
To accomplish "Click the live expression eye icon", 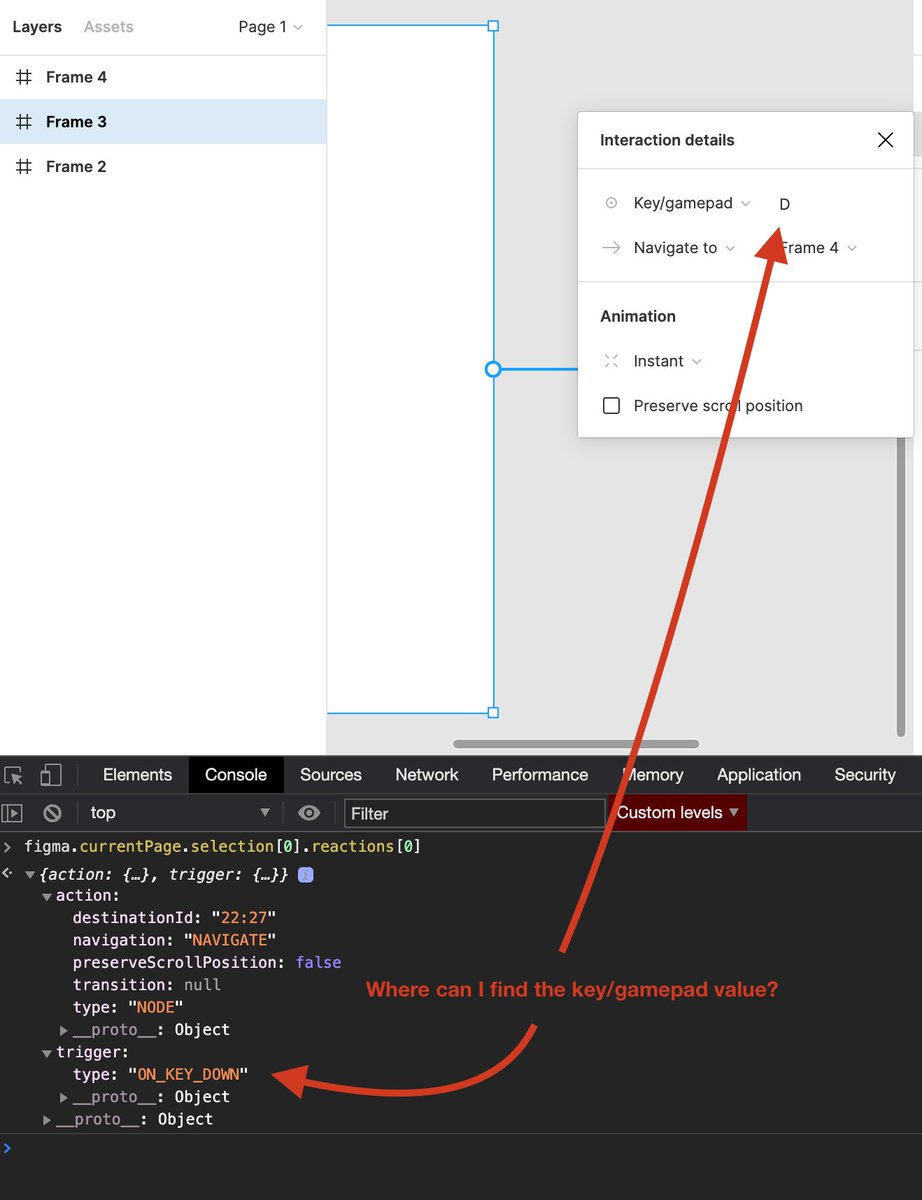I will pos(309,813).
